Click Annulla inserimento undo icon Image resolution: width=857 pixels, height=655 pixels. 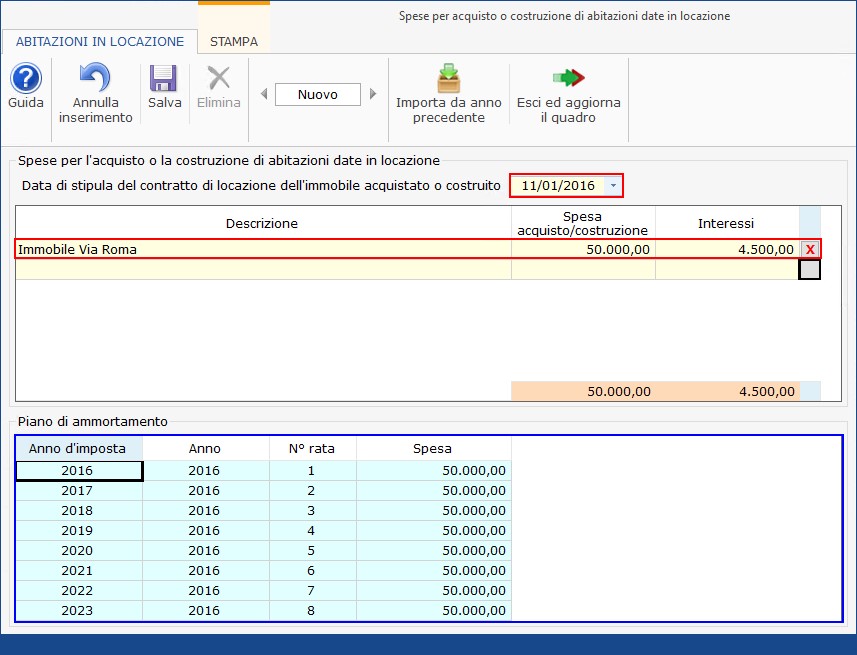(x=95, y=80)
